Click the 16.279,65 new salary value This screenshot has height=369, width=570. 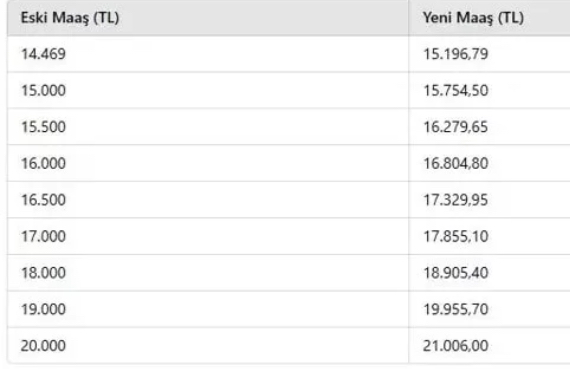[455, 127]
